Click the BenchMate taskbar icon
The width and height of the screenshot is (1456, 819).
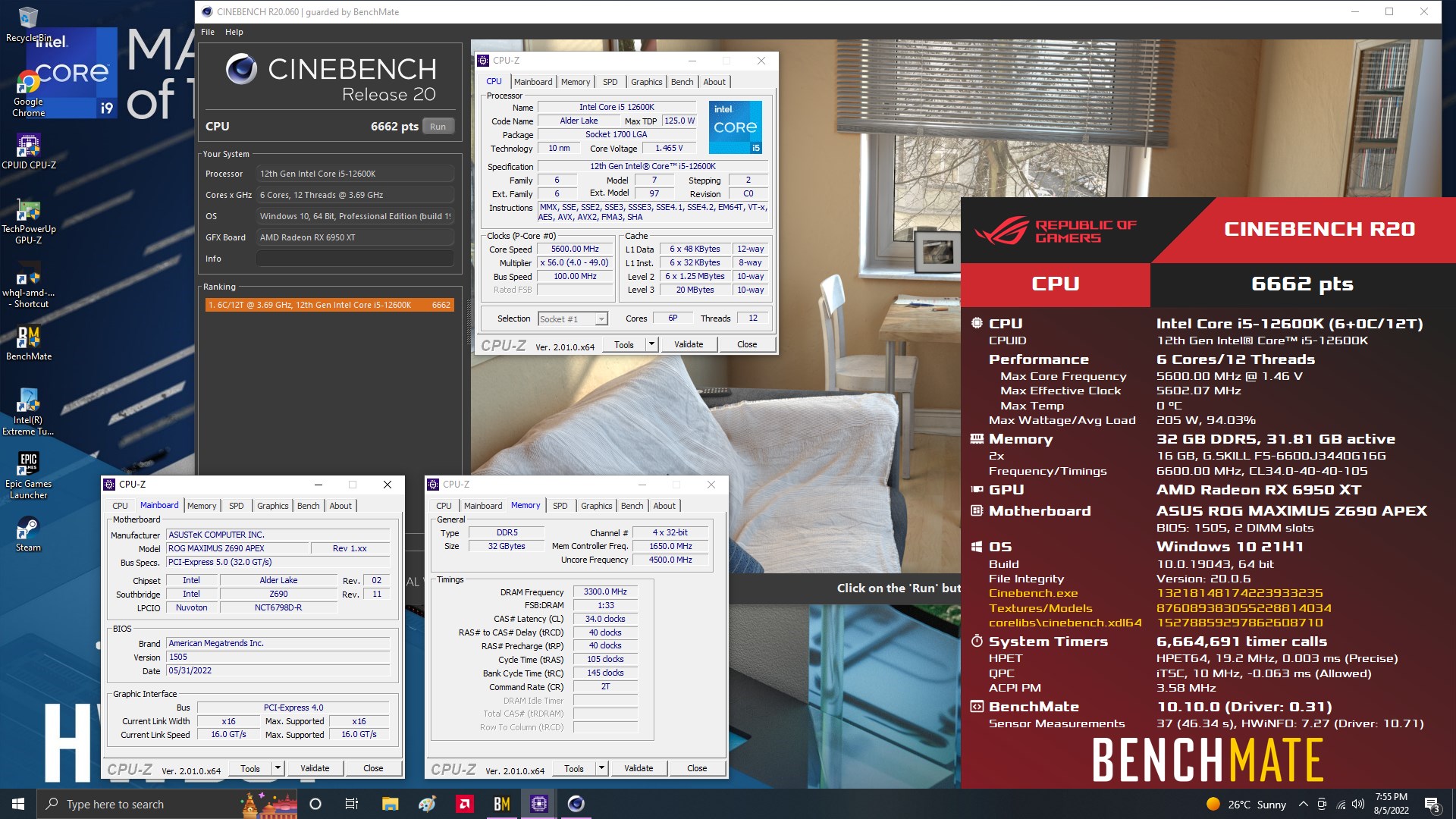(x=501, y=804)
